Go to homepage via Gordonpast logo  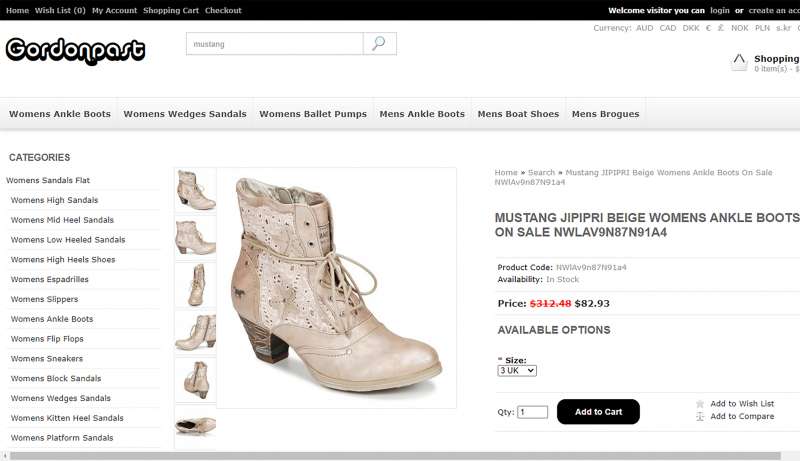[76, 50]
